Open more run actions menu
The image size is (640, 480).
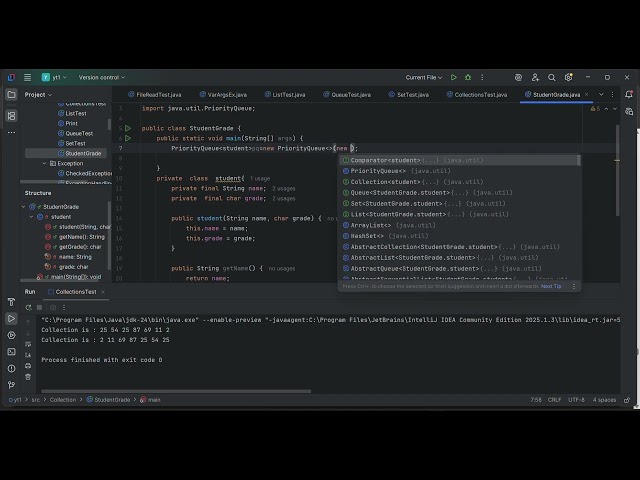coord(482,77)
